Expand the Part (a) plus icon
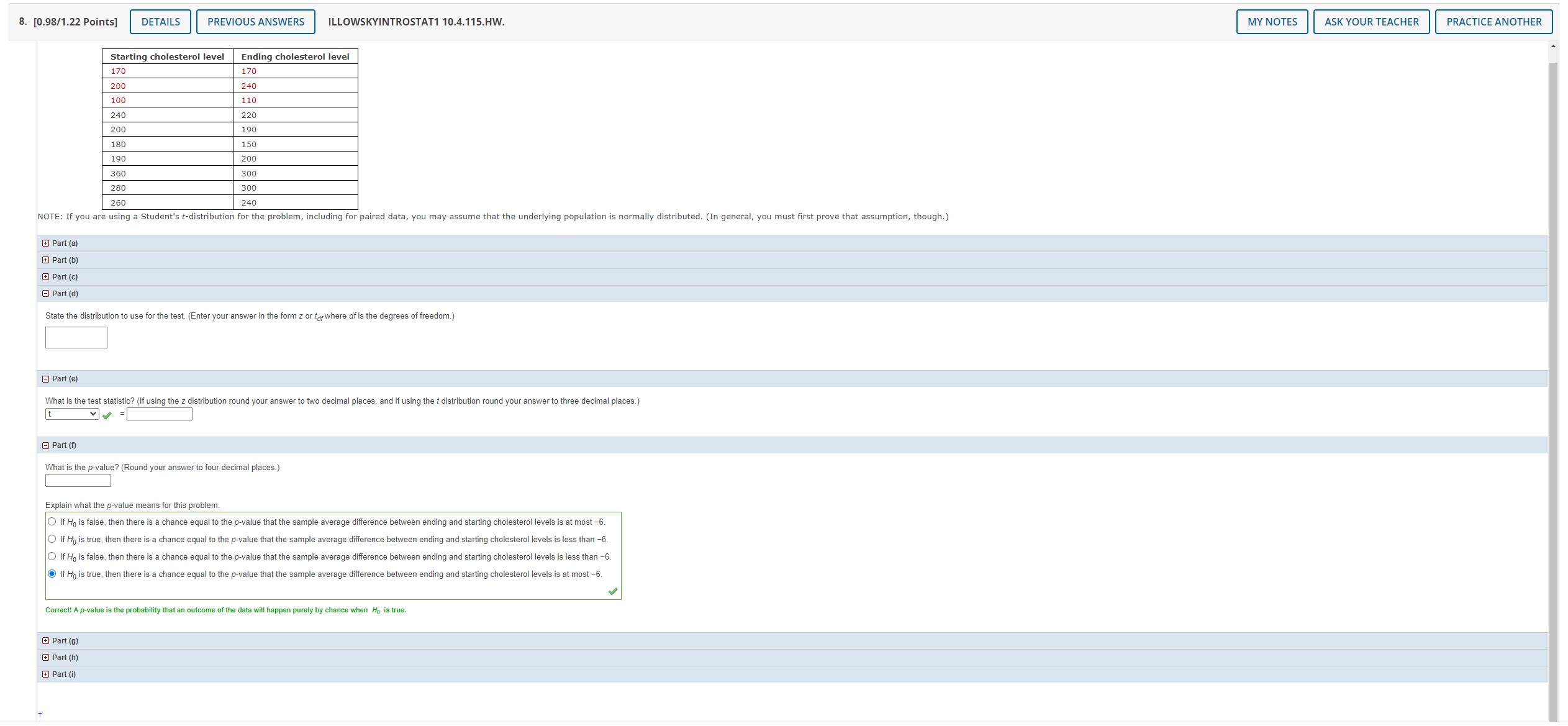 pos(46,243)
